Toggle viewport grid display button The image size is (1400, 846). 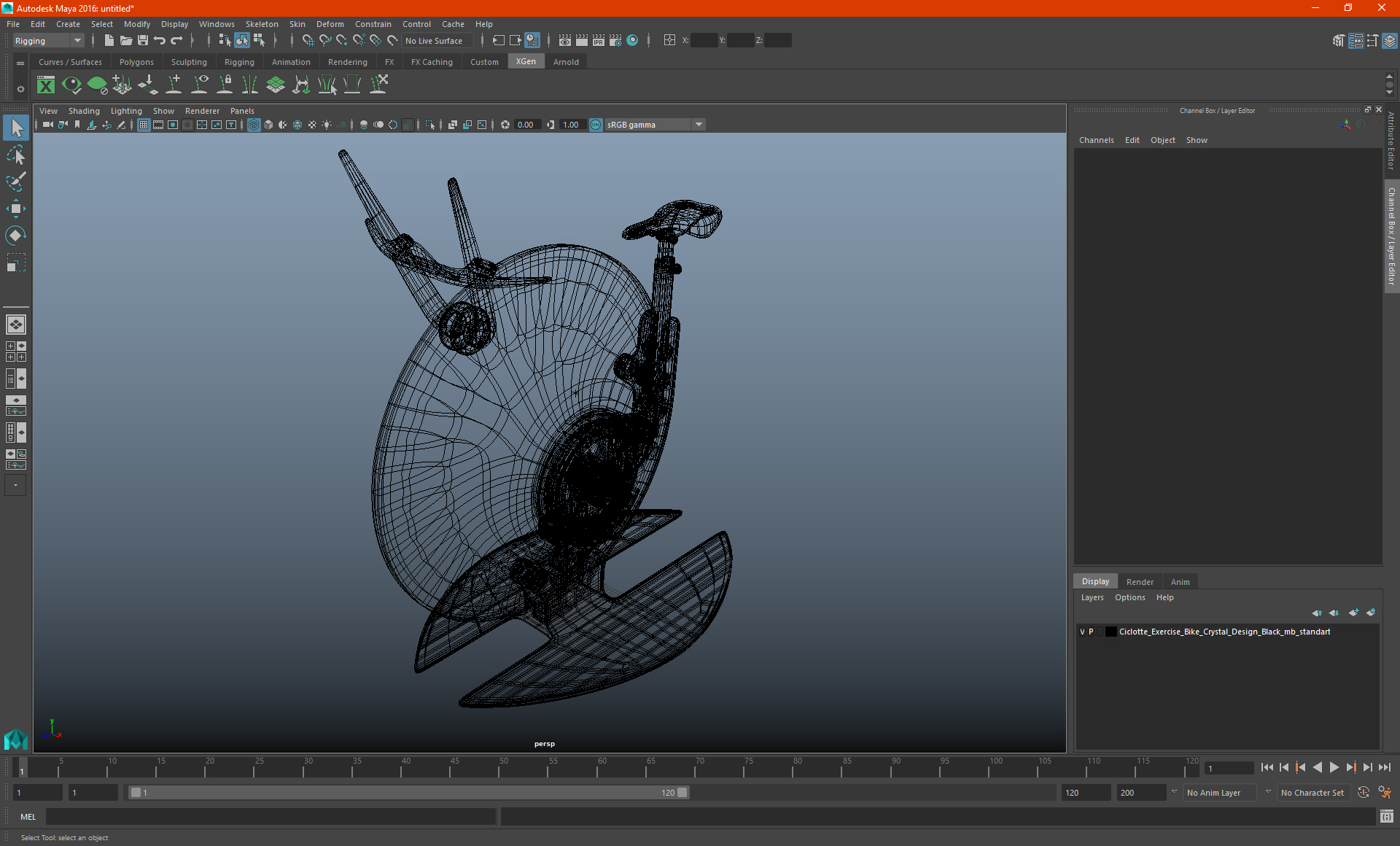pyautogui.click(x=144, y=125)
